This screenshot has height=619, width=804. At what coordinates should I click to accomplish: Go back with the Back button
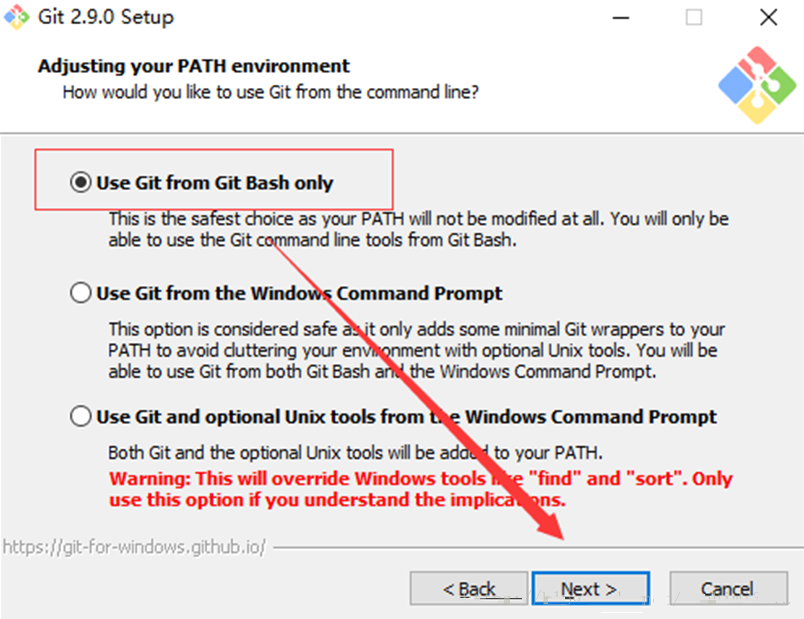pyautogui.click(x=469, y=589)
